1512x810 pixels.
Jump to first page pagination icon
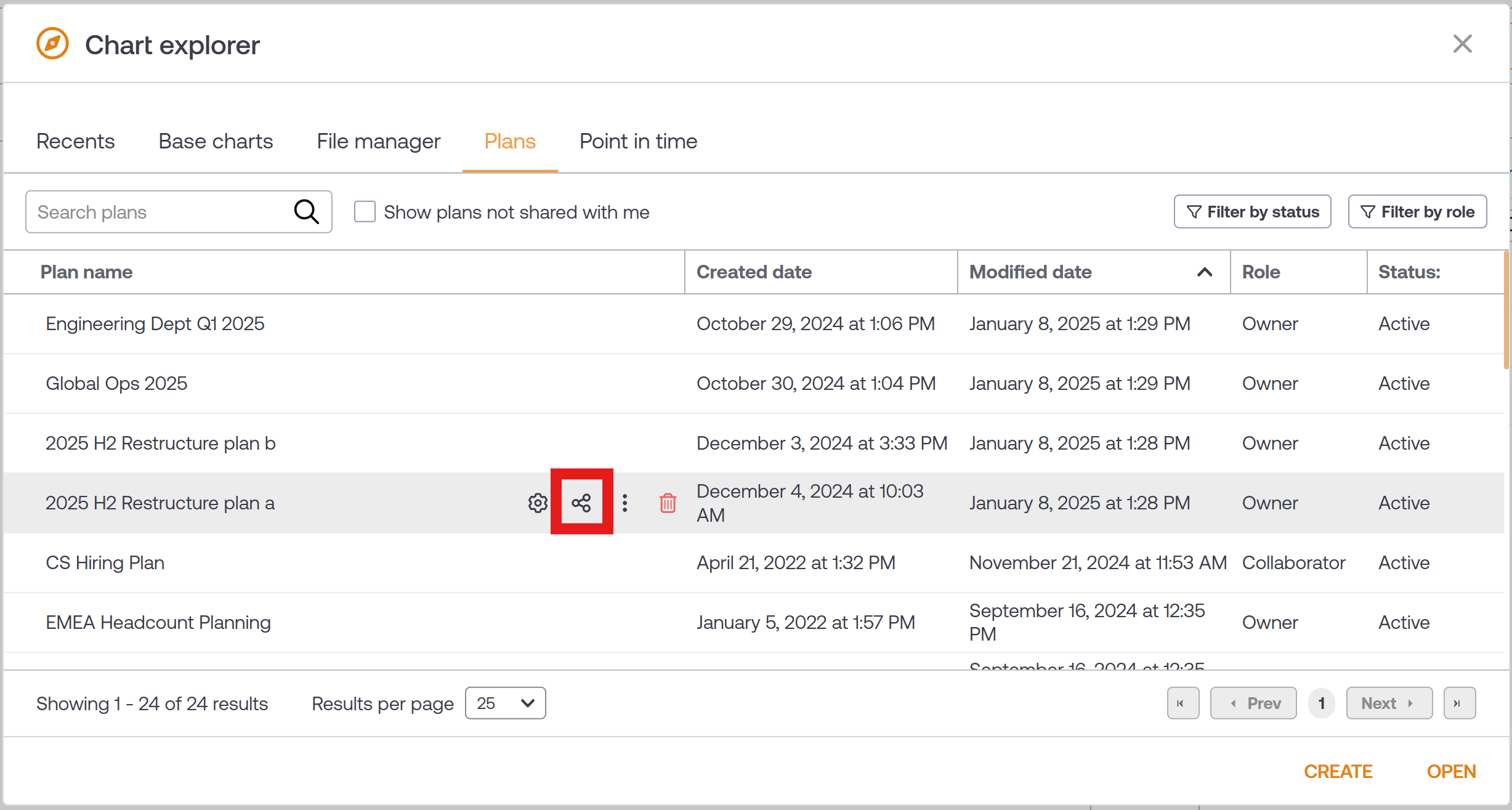pos(1183,703)
